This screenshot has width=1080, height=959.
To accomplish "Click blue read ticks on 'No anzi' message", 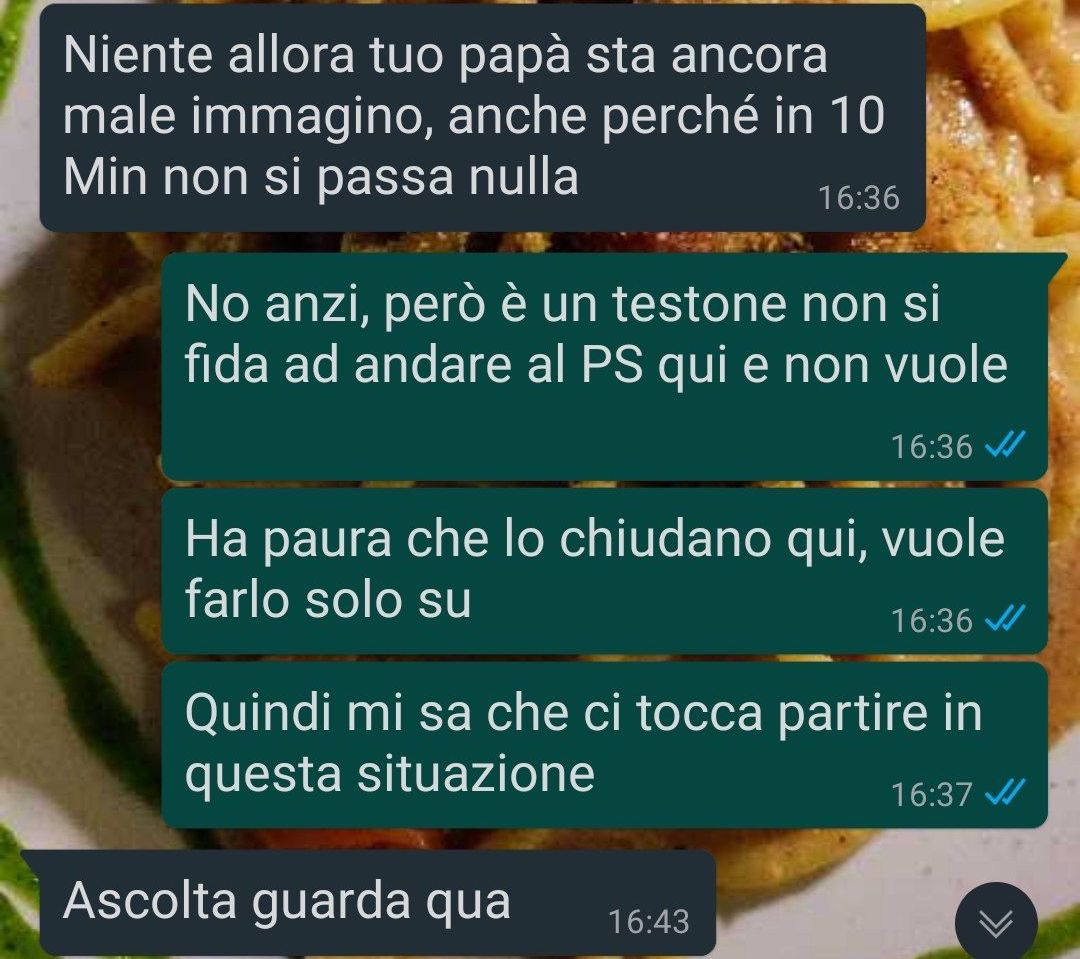I will tap(1006, 444).
